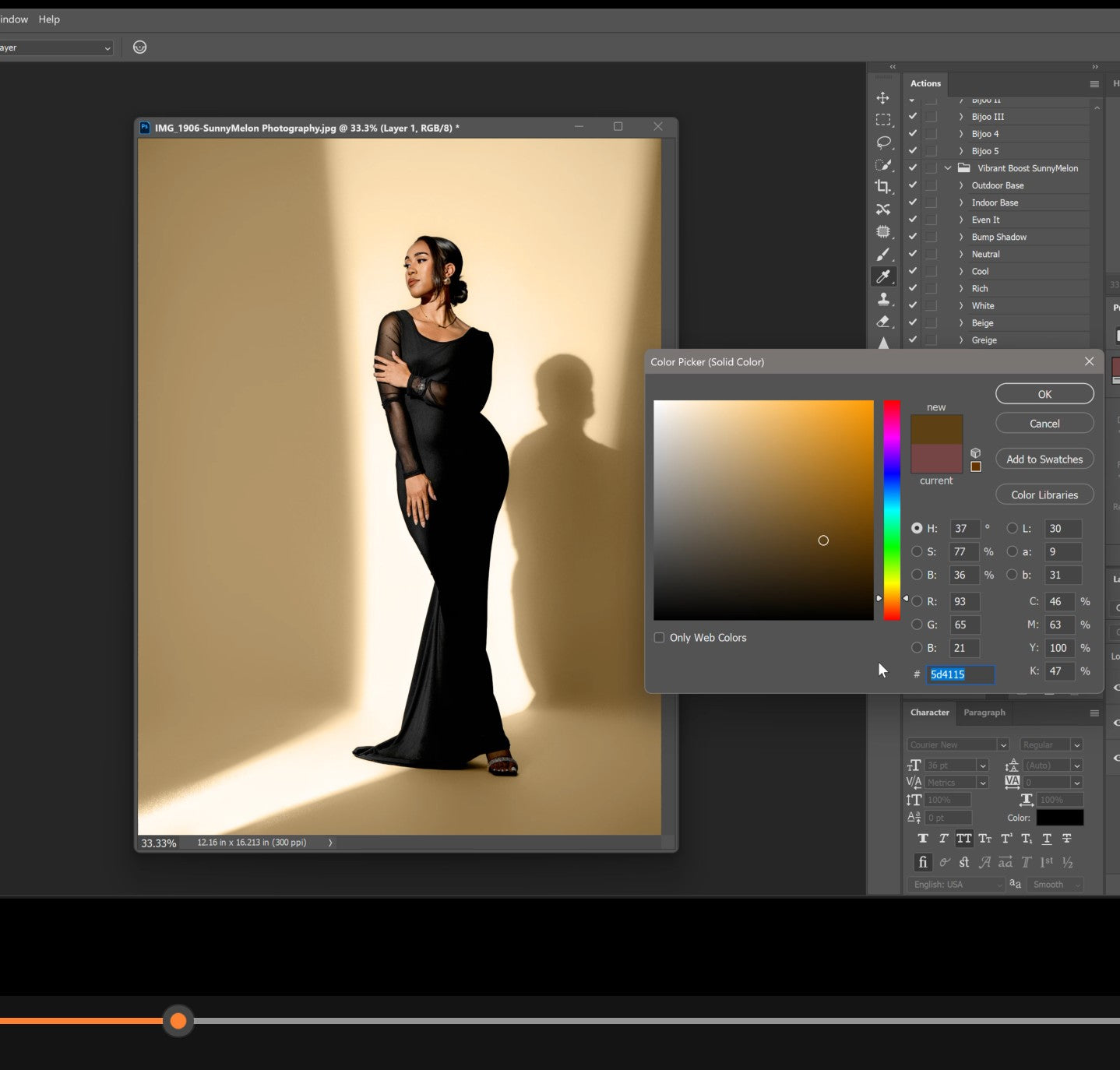Screen dimensions: 1120x1070
Task: Select the Brush tool
Action: (884, 254)
